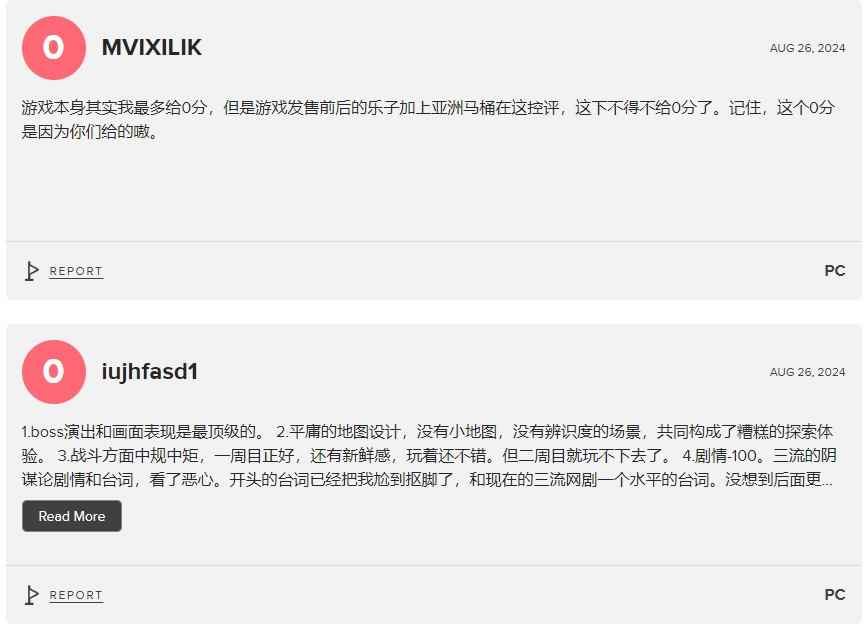Open the Read More button on iujhfasd1's review
The image size is (866, 643).
pyautogui.click(x=72, y=516)
